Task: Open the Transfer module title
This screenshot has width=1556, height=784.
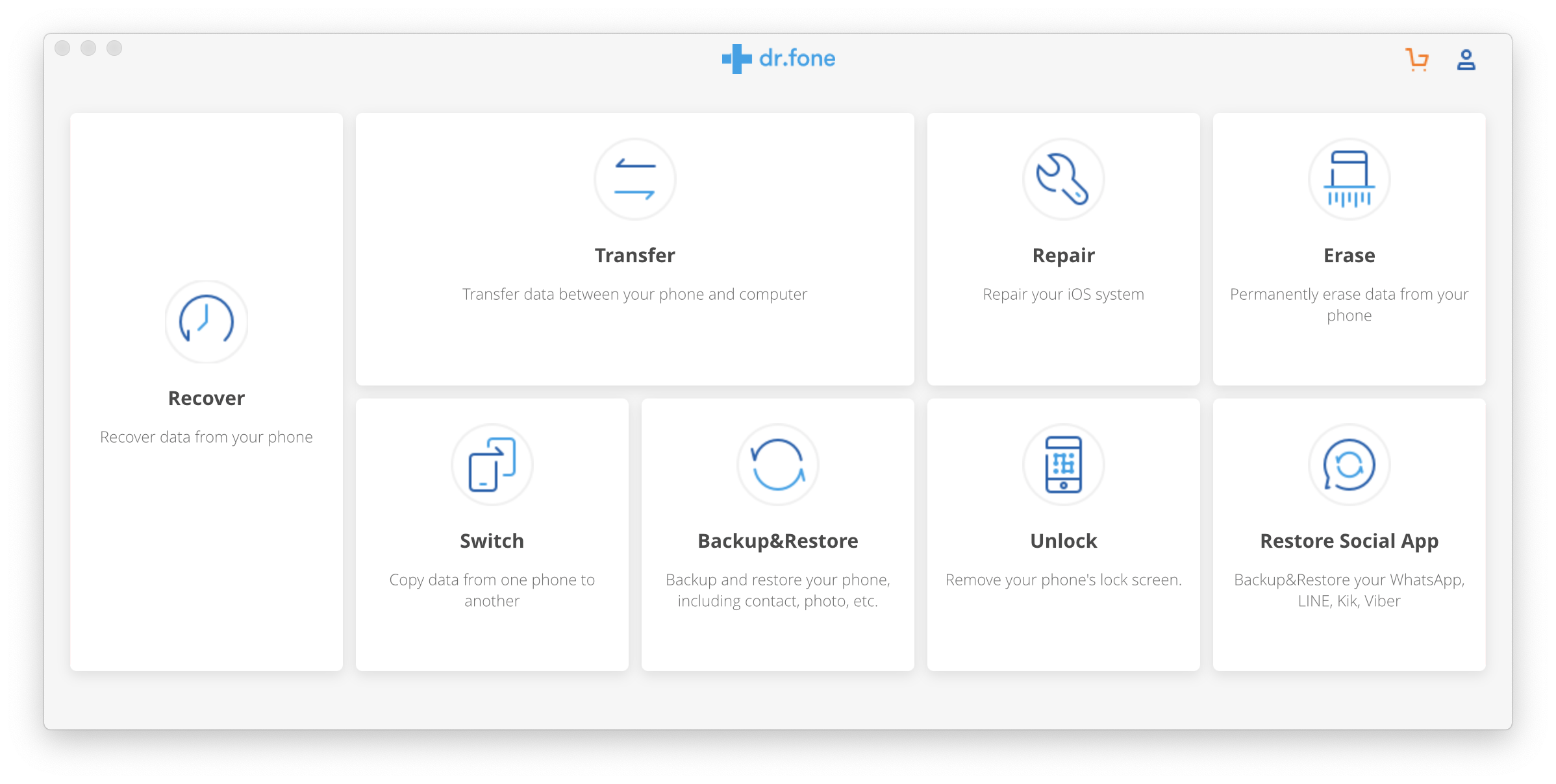Action: point(635,255)
